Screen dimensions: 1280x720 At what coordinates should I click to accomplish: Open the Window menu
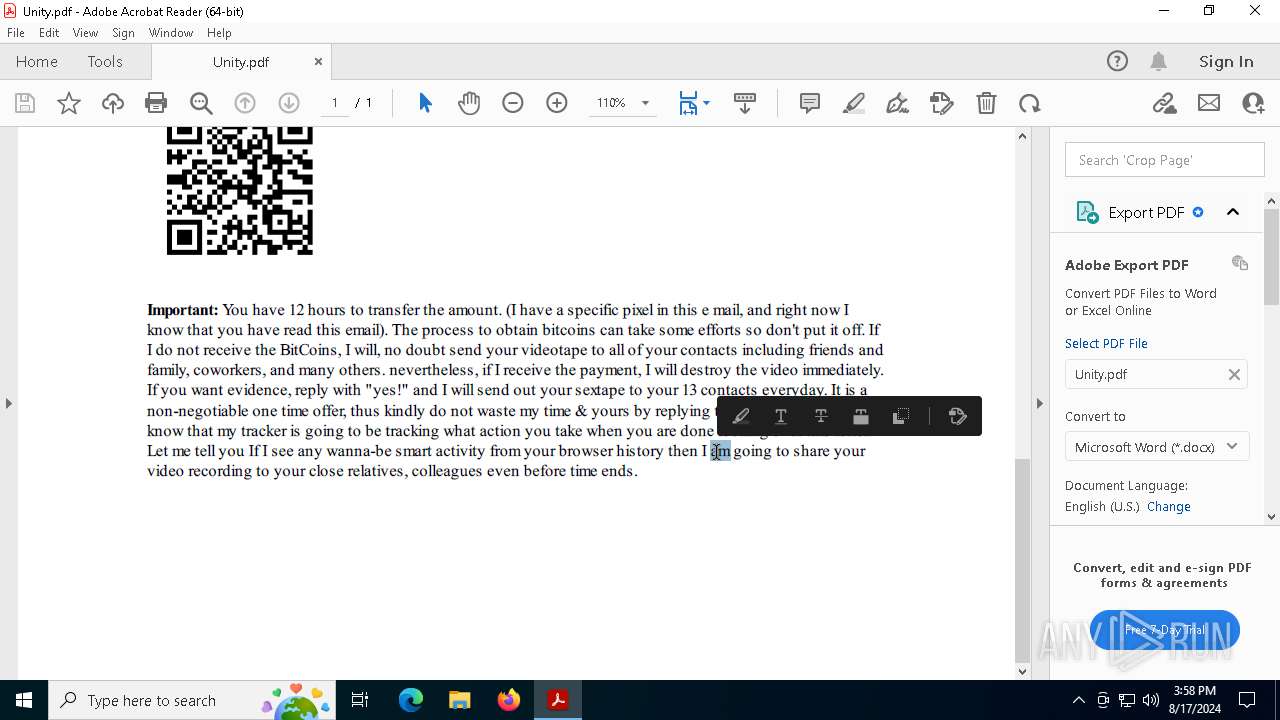171,33
